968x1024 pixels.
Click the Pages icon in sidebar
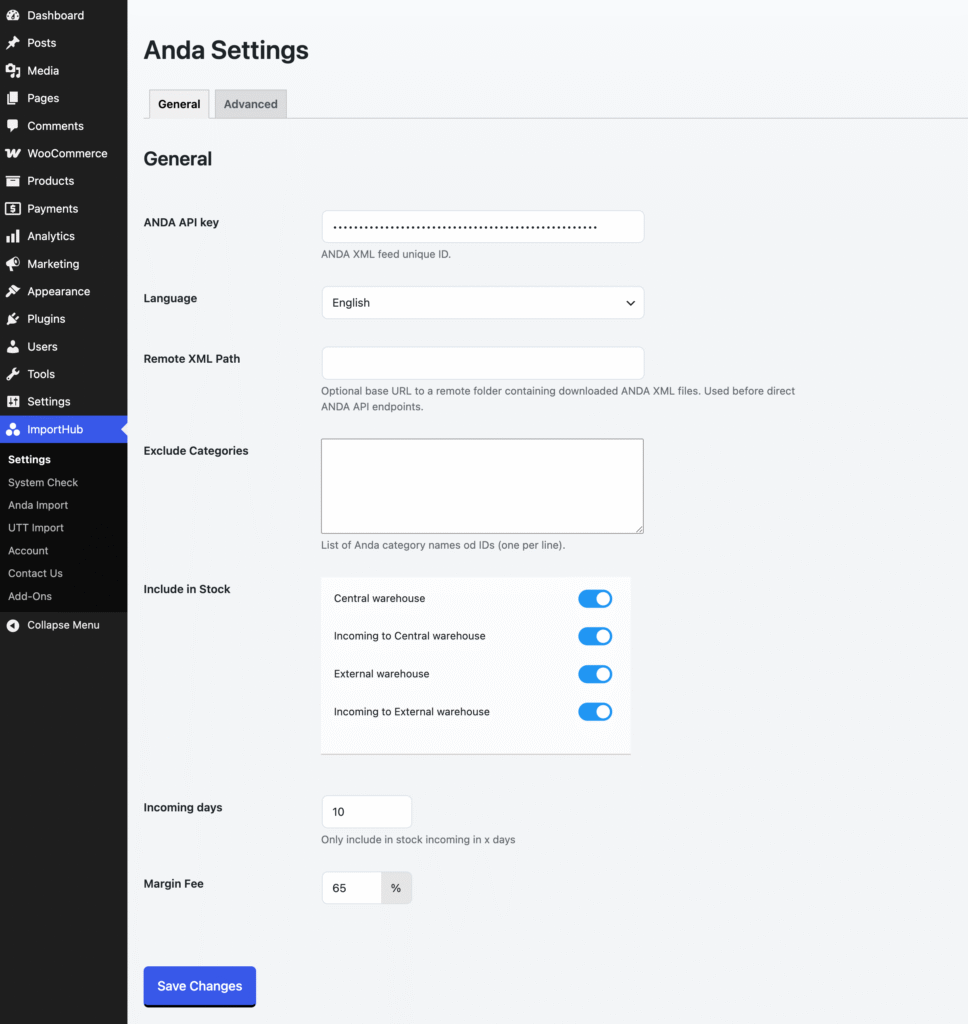coord(12,98)
